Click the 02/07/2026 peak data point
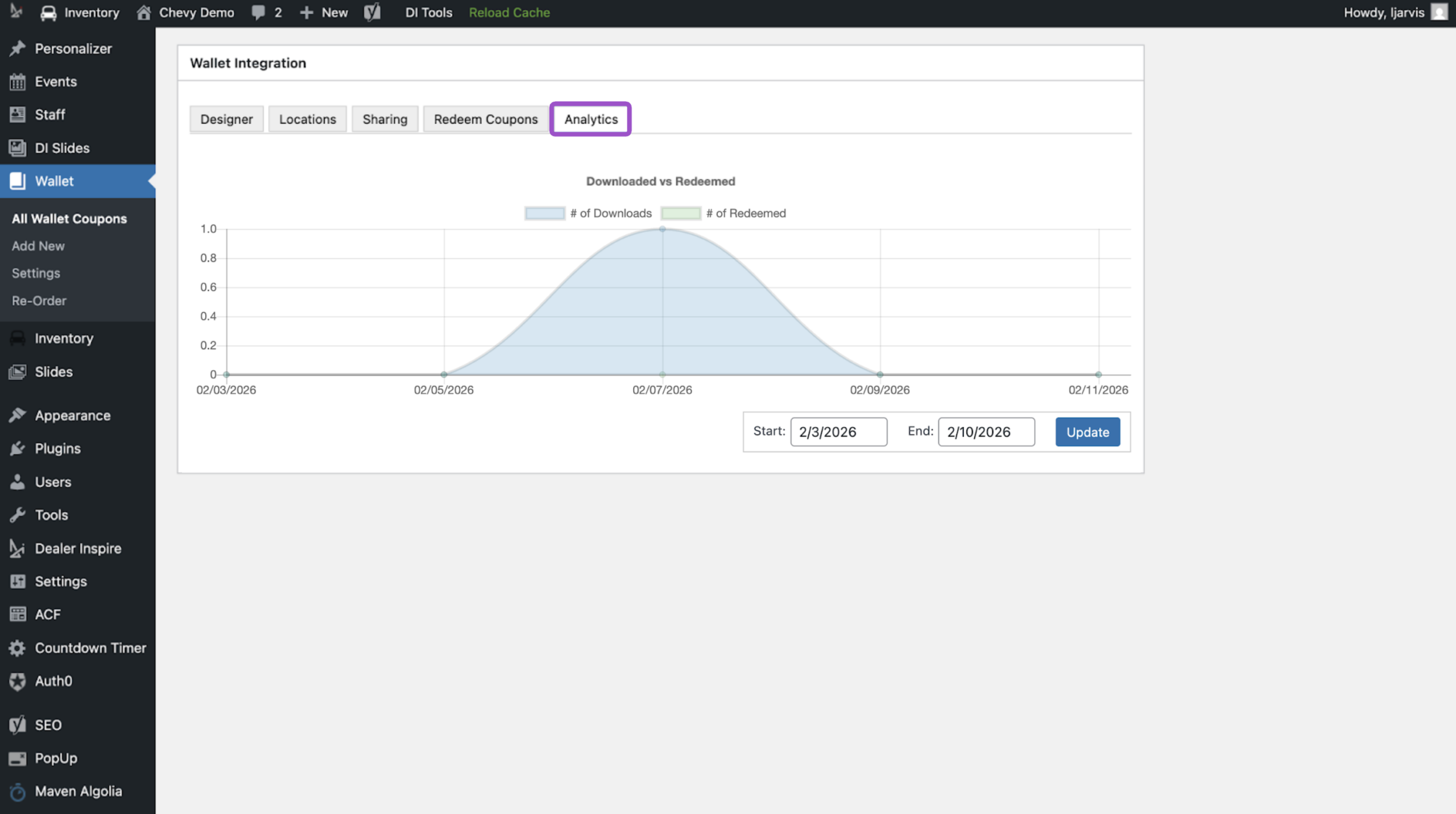This screenshot has height=814, width=1456. [663, 229]
